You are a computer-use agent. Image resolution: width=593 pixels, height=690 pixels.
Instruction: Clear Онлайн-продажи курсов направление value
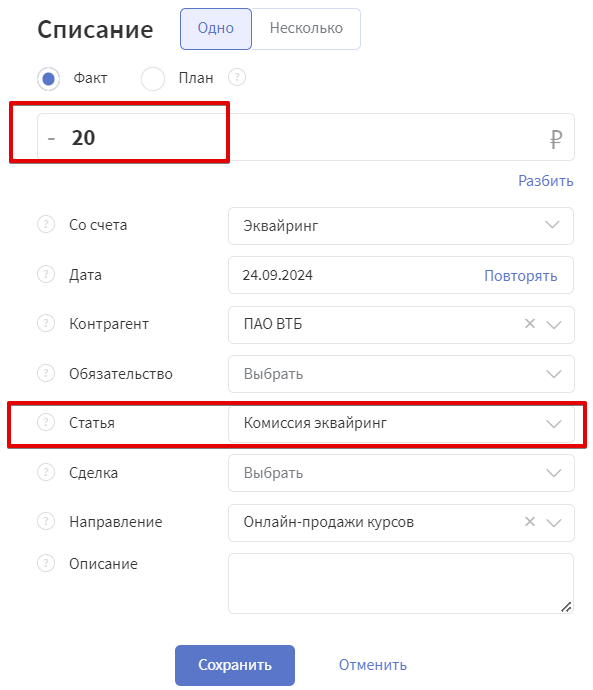click(530, 522)
